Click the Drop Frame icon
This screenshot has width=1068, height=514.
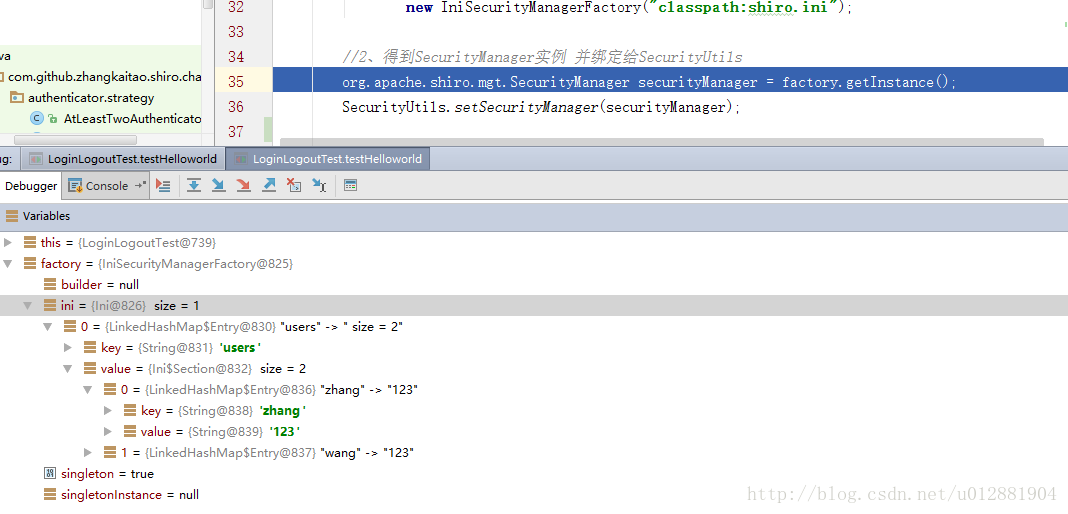[294, 185]
